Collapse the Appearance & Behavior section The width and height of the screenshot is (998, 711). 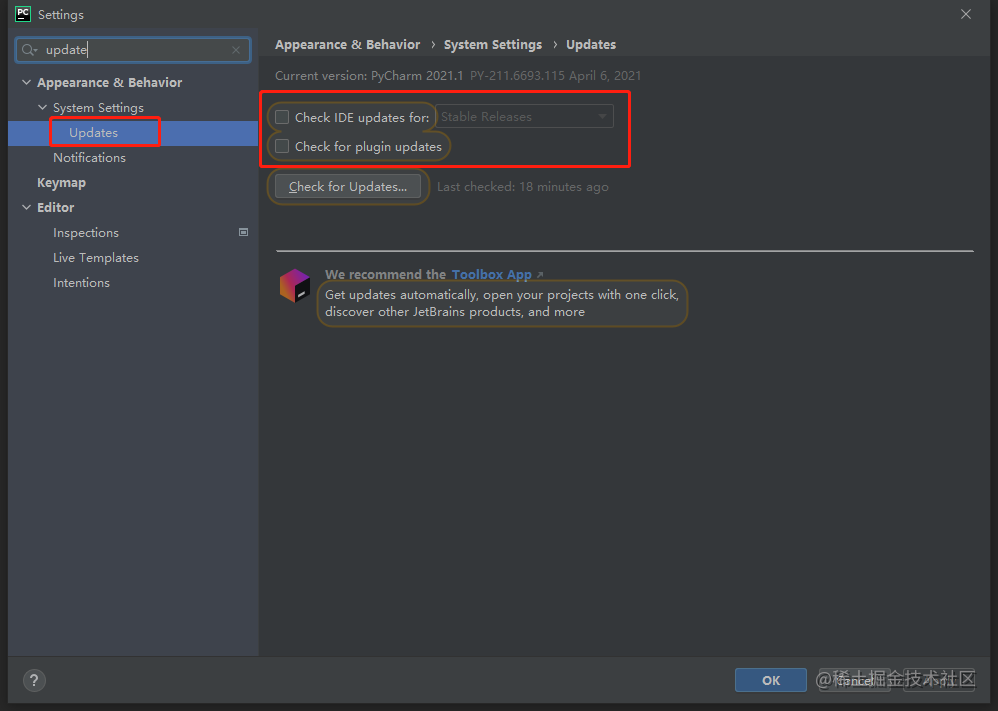[x=26, y=82]
